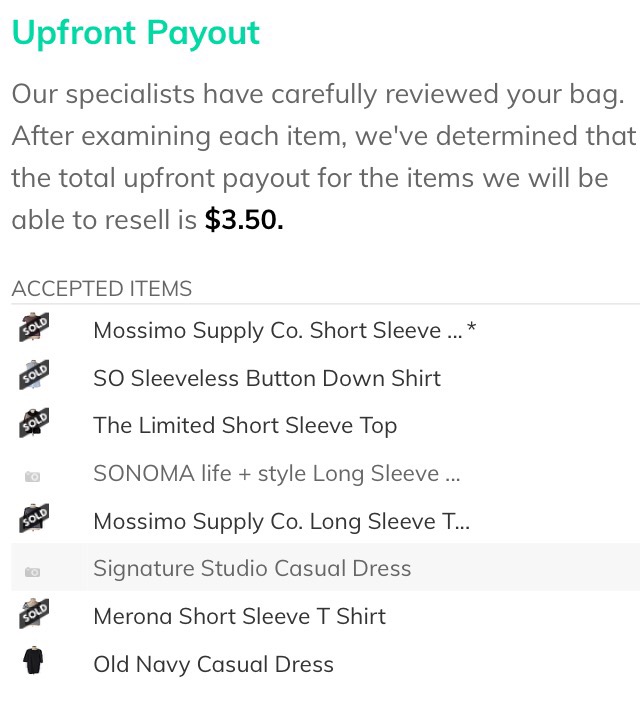Open Old Navy Casual Dress item
This screenshot has height=711, width=640.
[x=213, y=664]
